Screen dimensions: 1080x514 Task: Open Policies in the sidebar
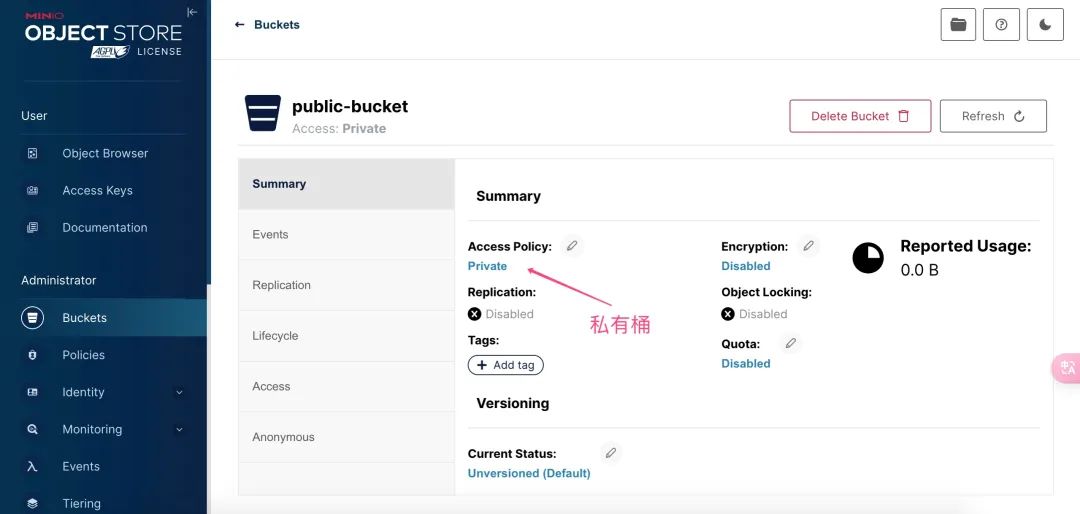point(83,355)
